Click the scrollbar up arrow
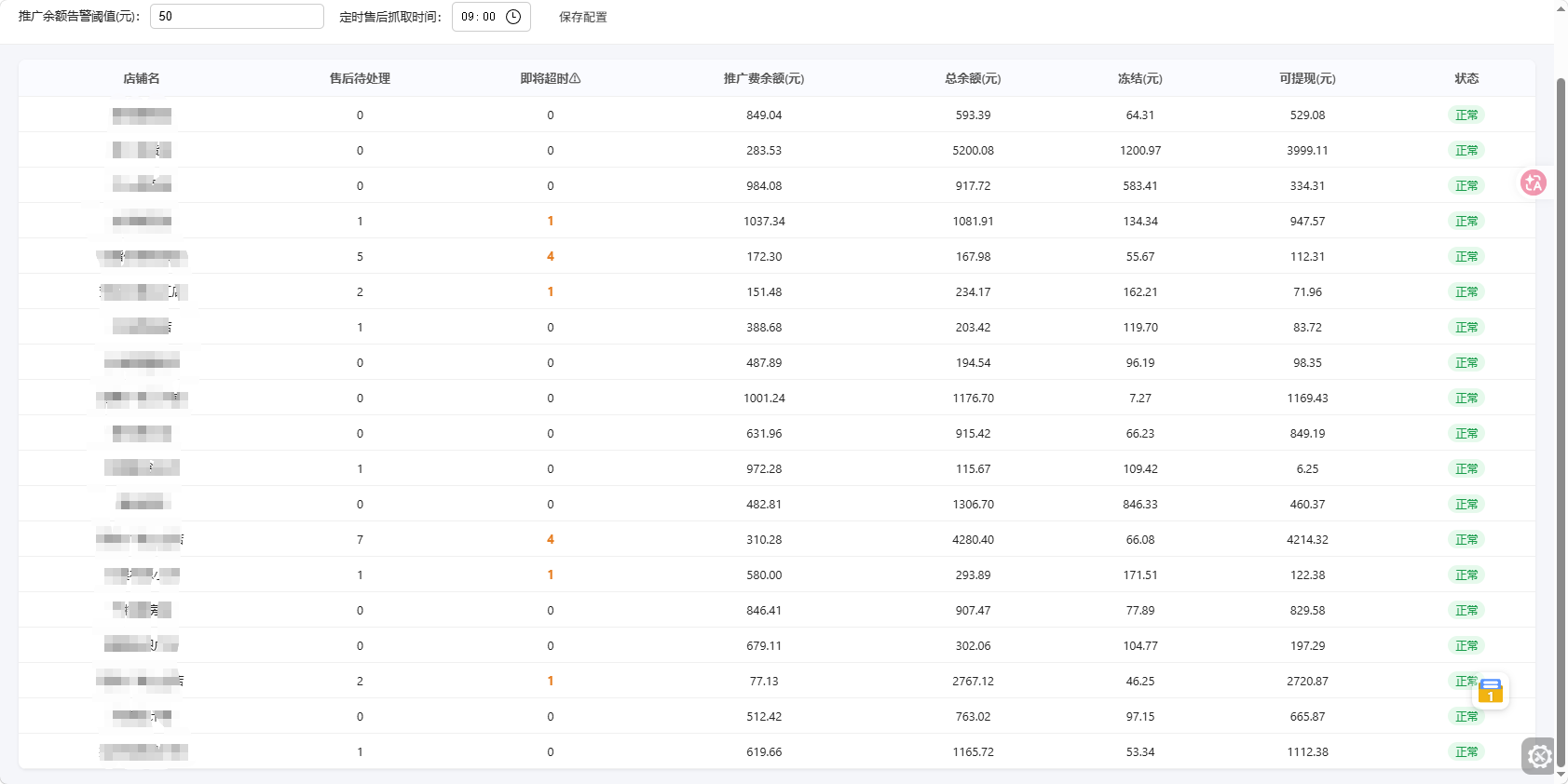 (x=1561, y=8)
